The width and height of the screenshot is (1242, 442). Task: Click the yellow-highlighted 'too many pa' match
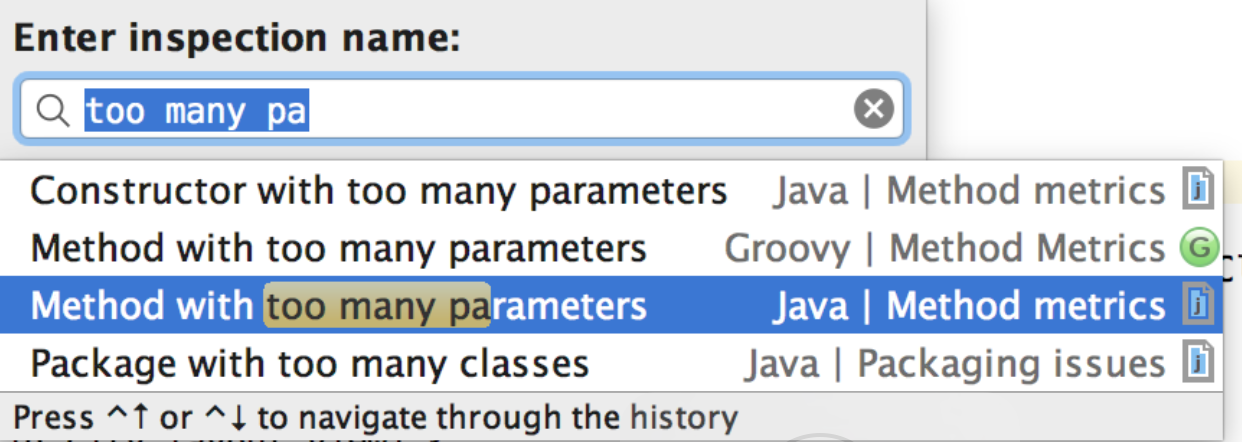pyautogui.click(x=377, y=306)
